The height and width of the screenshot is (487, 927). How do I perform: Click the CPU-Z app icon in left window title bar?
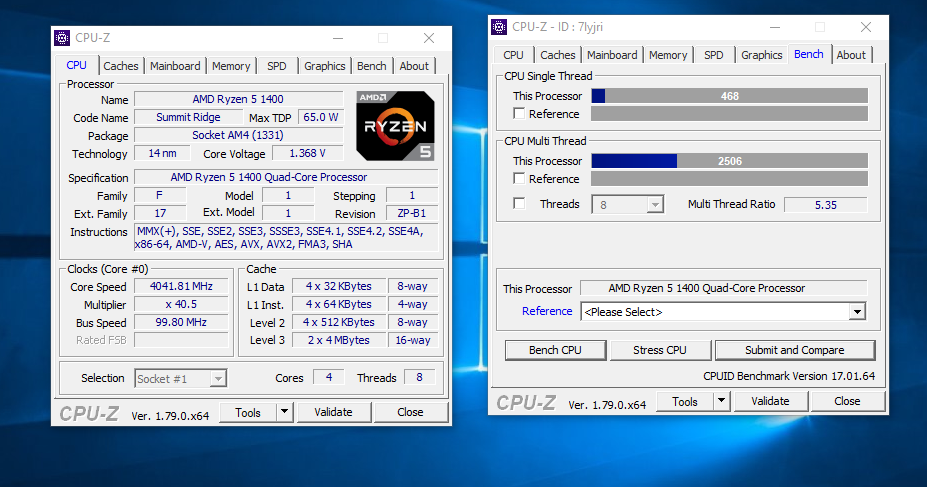[x=62, y=38]
